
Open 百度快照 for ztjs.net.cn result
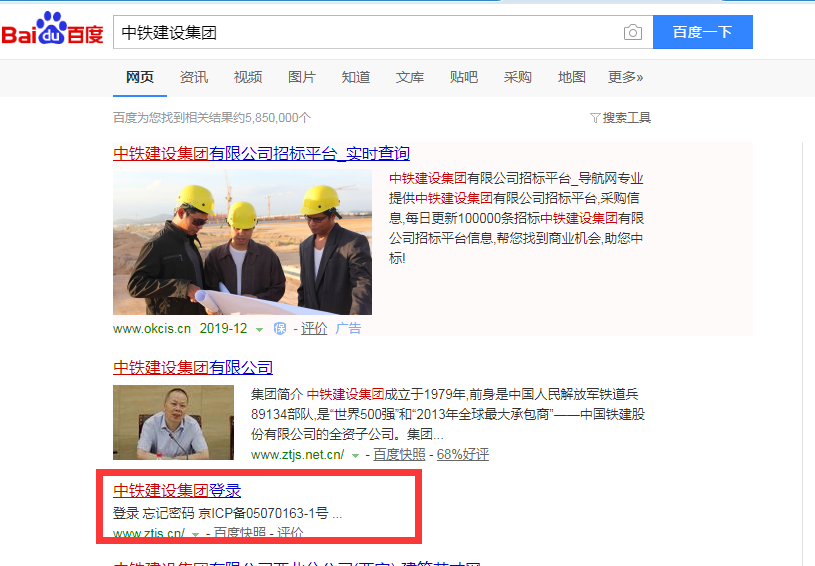click(399, 455)
